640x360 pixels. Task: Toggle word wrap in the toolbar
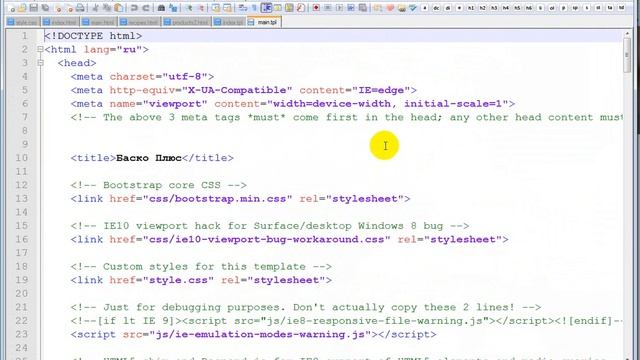(x=243, y=8)
